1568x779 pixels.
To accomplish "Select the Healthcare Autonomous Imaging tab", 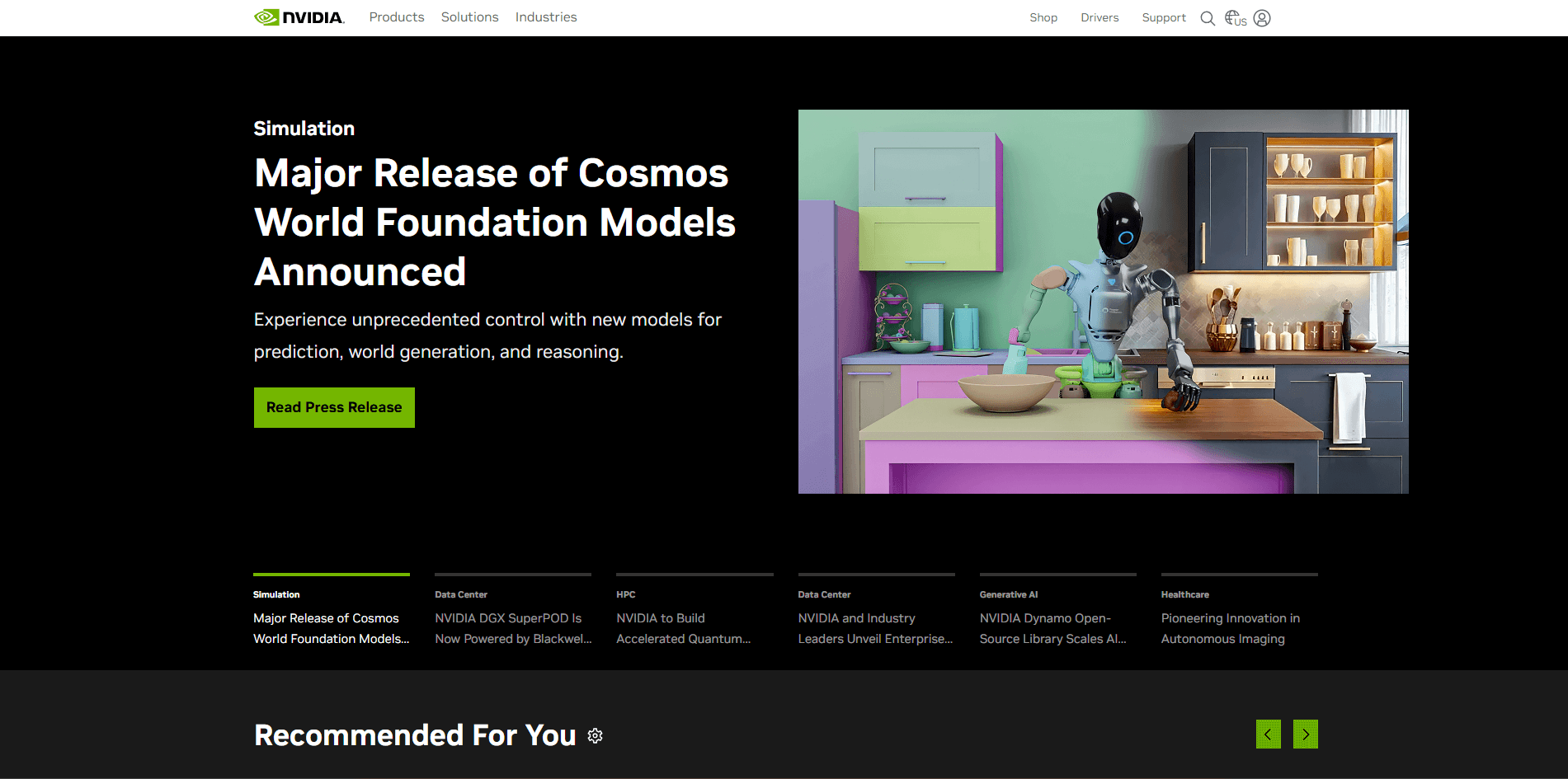I will 1238,627.
